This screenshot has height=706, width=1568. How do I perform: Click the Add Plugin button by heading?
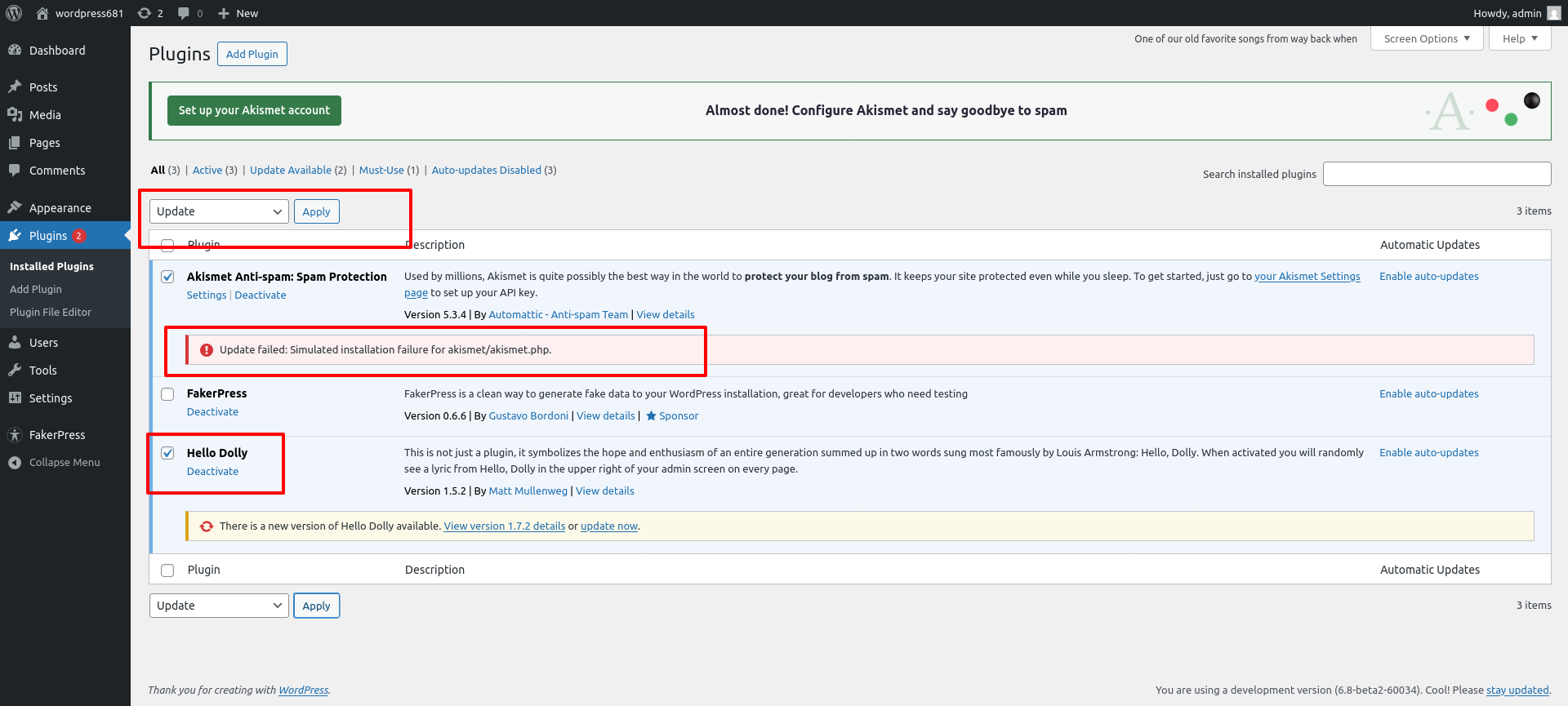pyautogui.click(x=252, y=54)
